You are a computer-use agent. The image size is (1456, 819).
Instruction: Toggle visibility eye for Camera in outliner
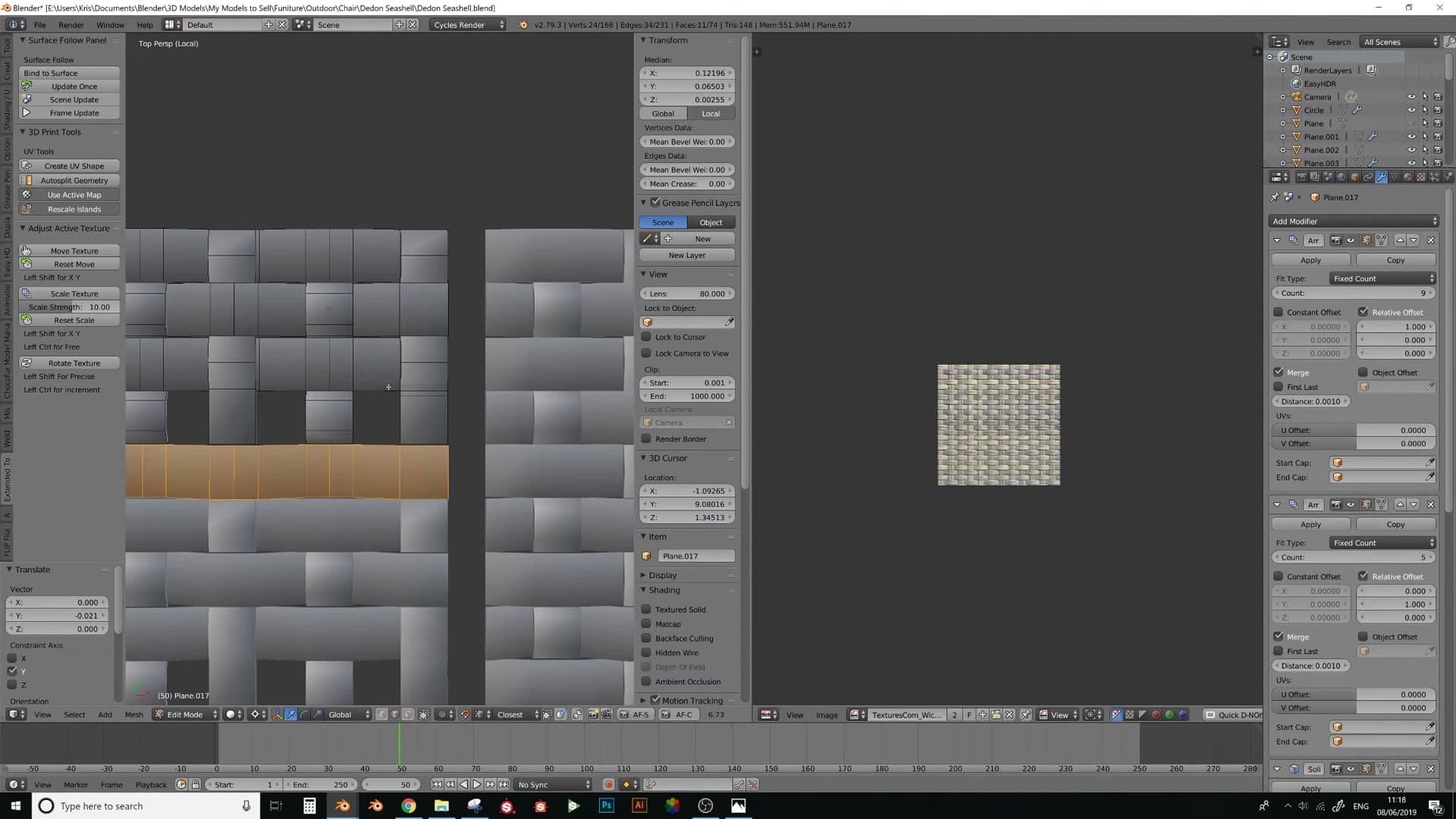point(1411,97)
